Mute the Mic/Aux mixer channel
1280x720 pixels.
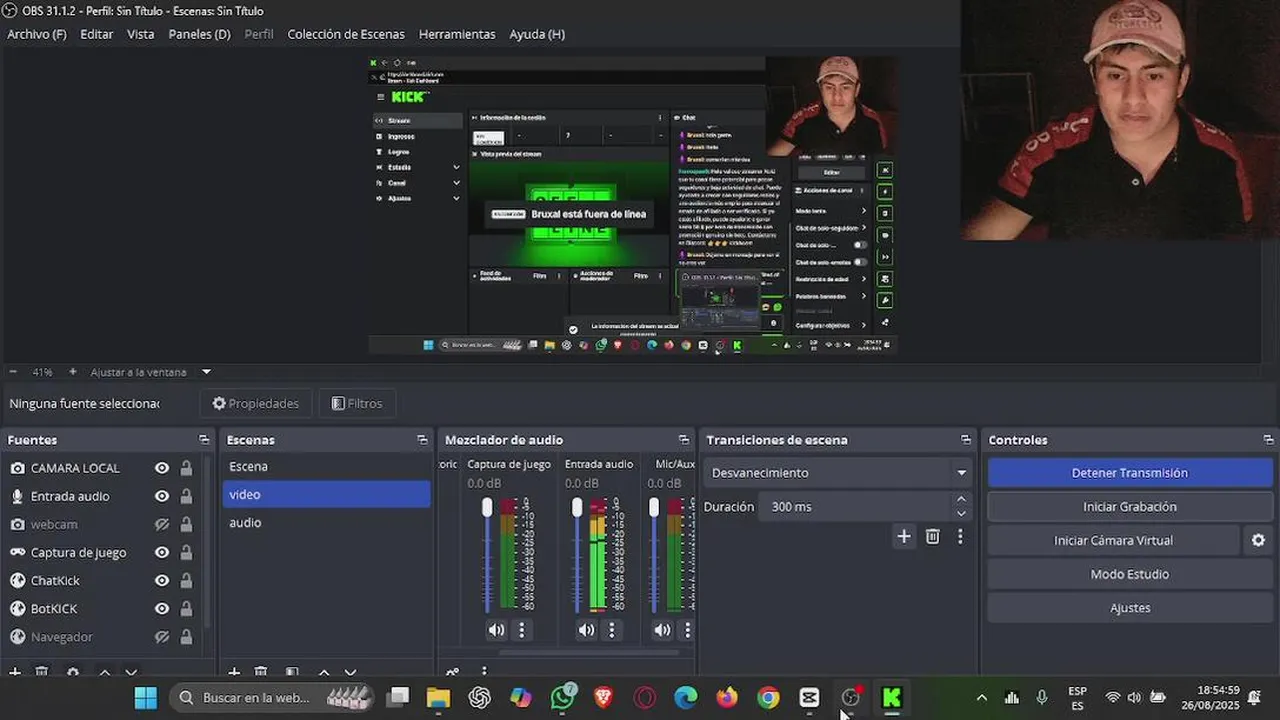click(x=662, y=630)
